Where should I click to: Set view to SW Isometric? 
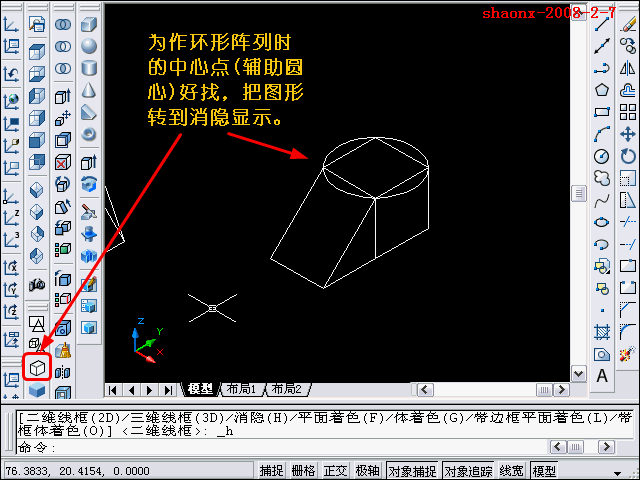[37, 190]
